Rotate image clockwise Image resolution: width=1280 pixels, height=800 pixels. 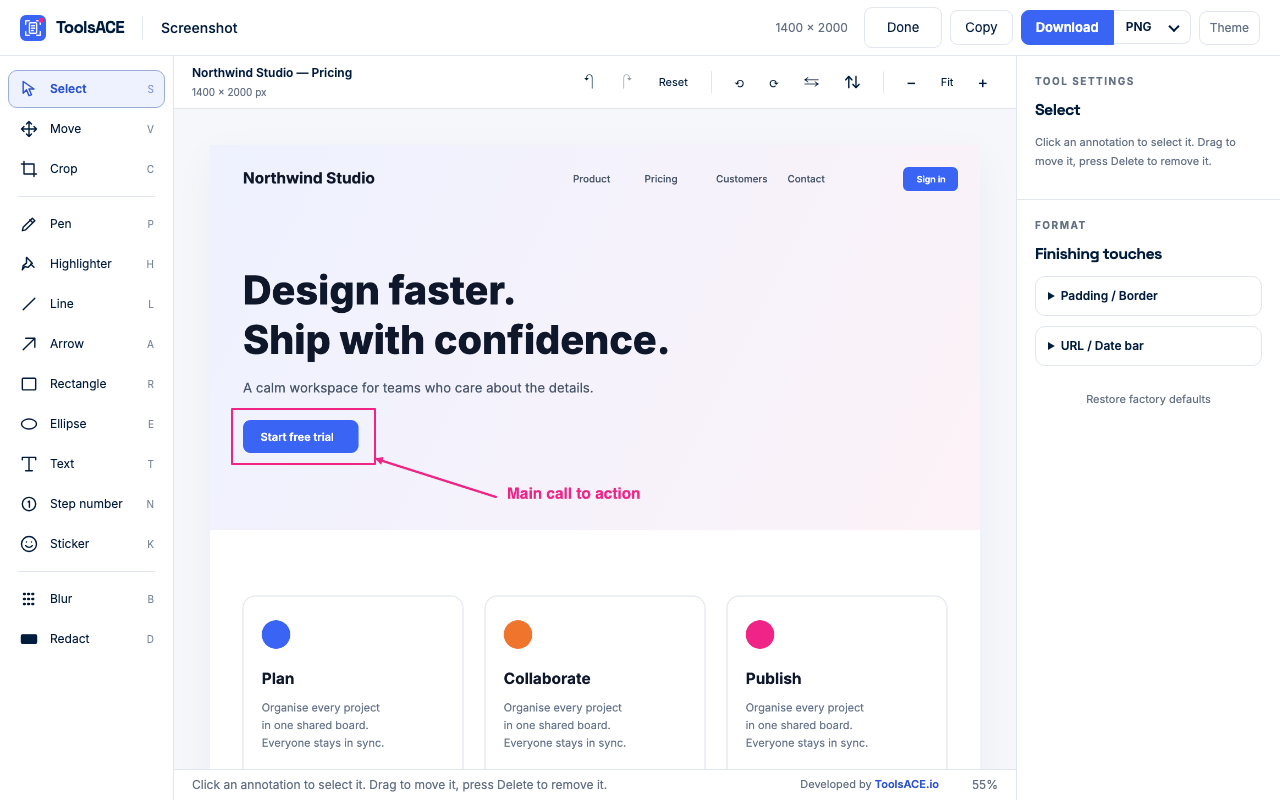(x=773, y=83)
